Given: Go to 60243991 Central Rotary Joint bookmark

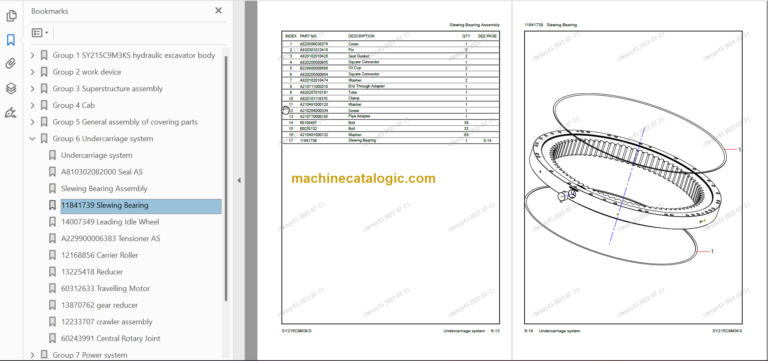Looking at the screenshot, I should [x=111, y=338].
